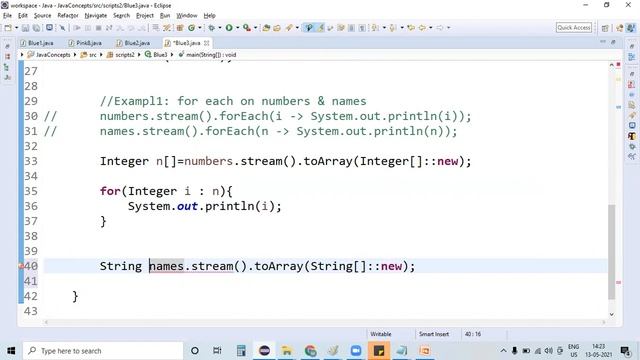Open the Run dropdown arrow
640x360 pixels.
(238, 28)
